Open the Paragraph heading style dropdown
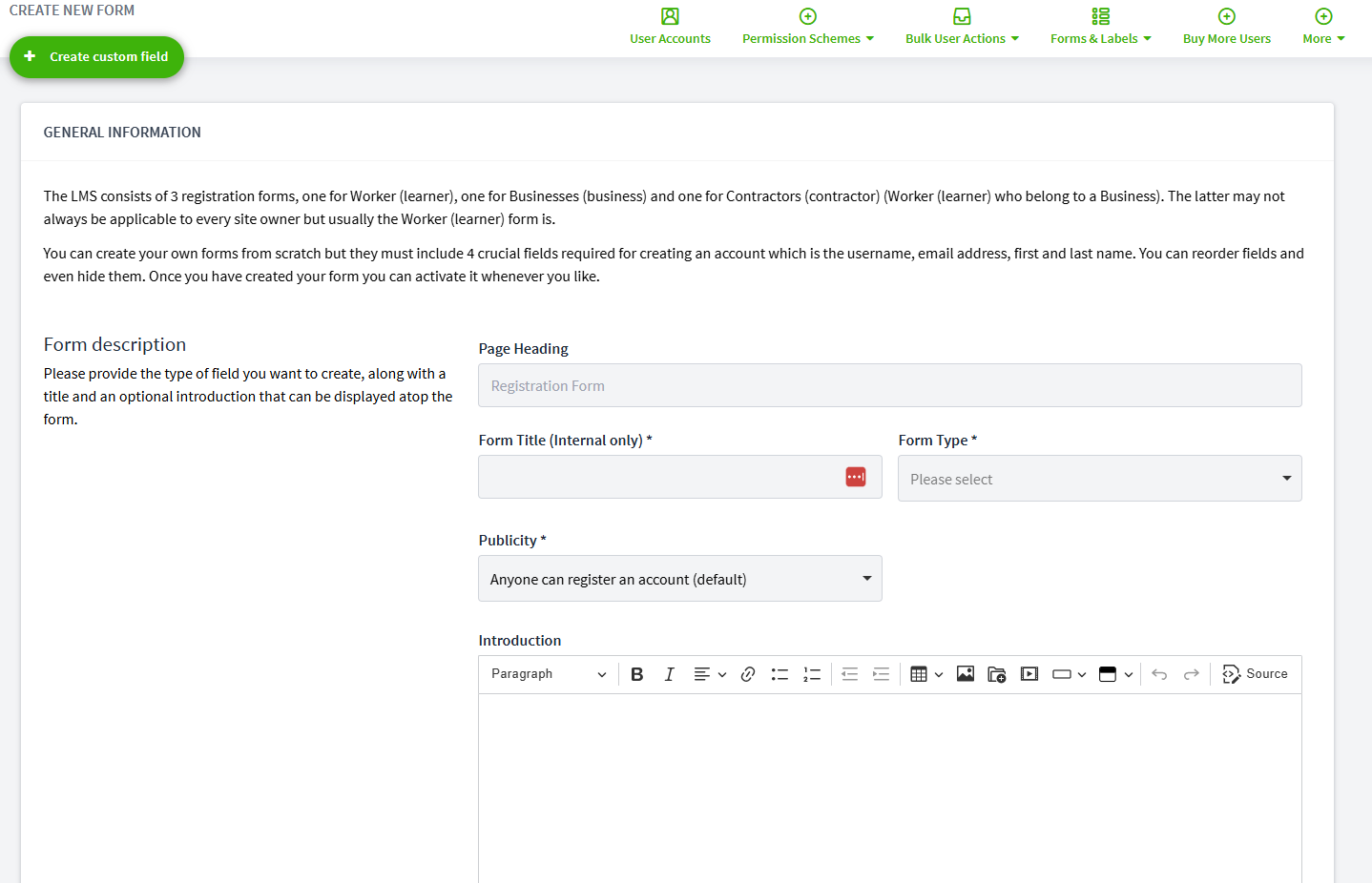 coord(549,674)
